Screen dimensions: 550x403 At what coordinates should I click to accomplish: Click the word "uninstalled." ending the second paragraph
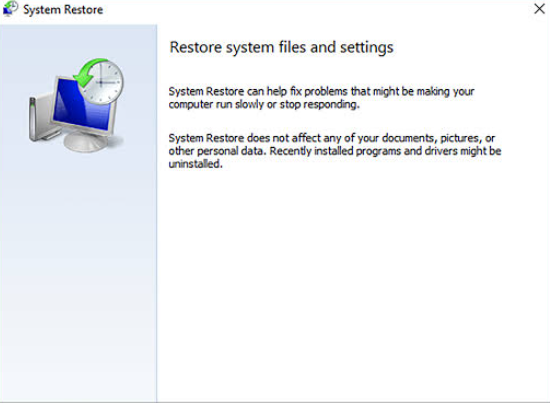[195, 164]
